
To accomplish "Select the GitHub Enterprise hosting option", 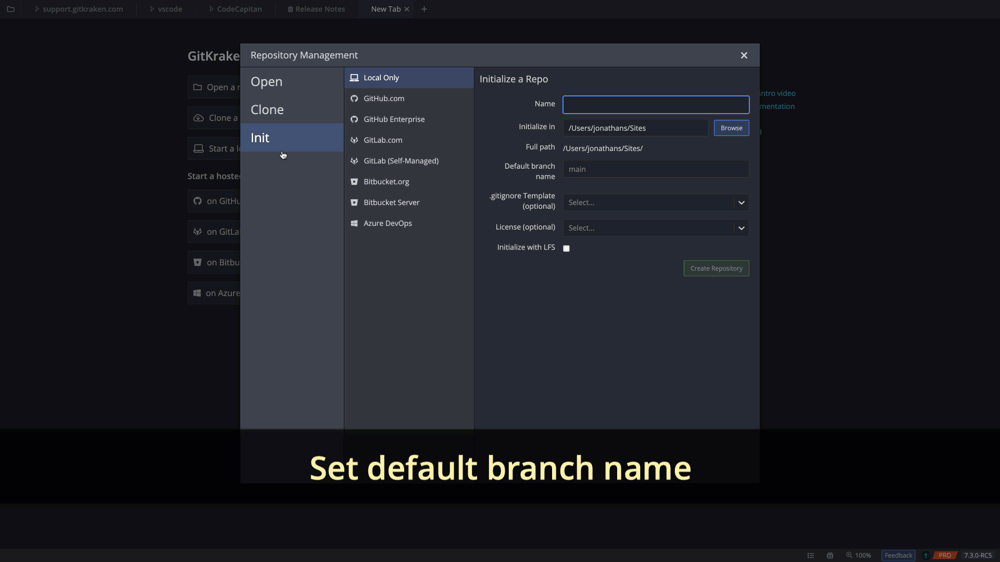I will (x=409, y=119).
